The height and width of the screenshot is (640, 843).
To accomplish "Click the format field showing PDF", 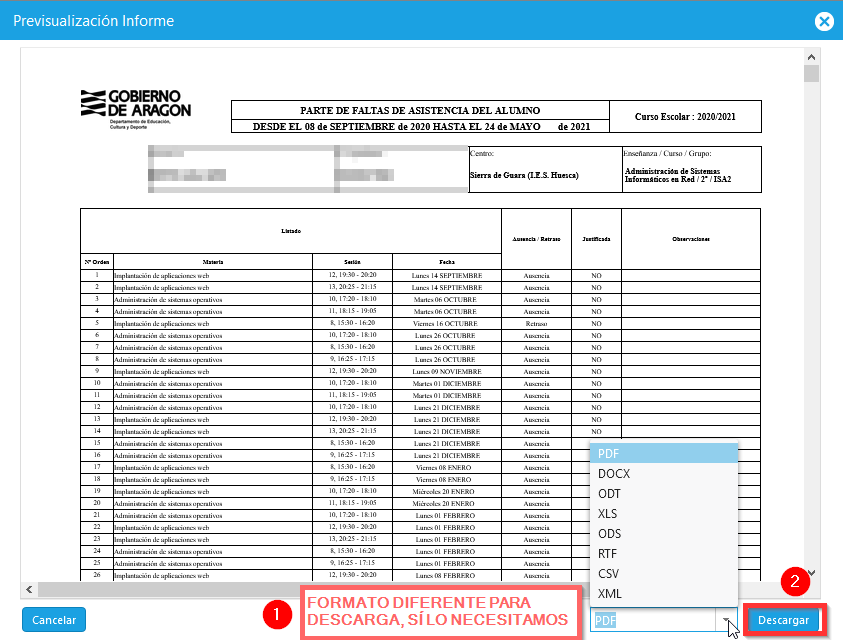I will point(654,620).
